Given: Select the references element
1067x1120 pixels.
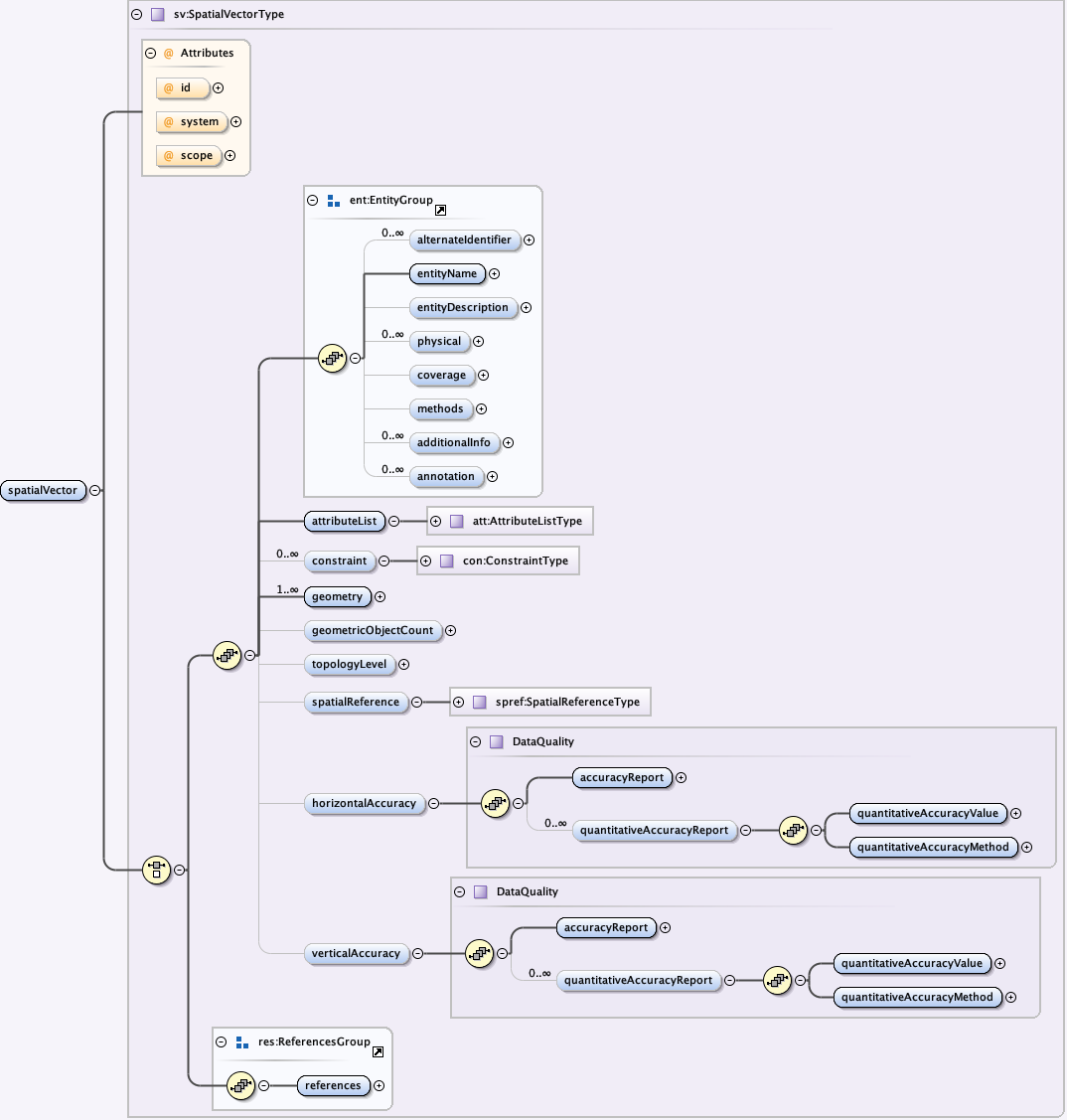Looking at the screenshot, I should 333,1086.
